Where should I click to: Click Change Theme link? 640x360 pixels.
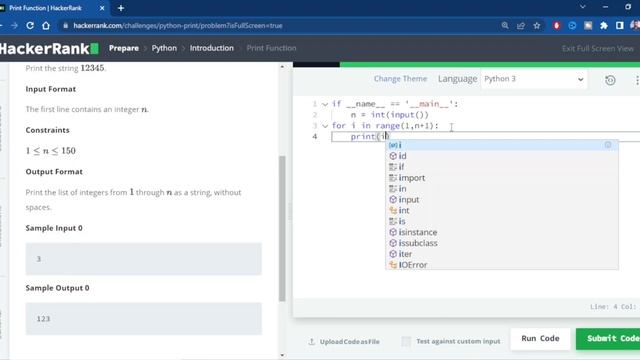pos(400,79)
